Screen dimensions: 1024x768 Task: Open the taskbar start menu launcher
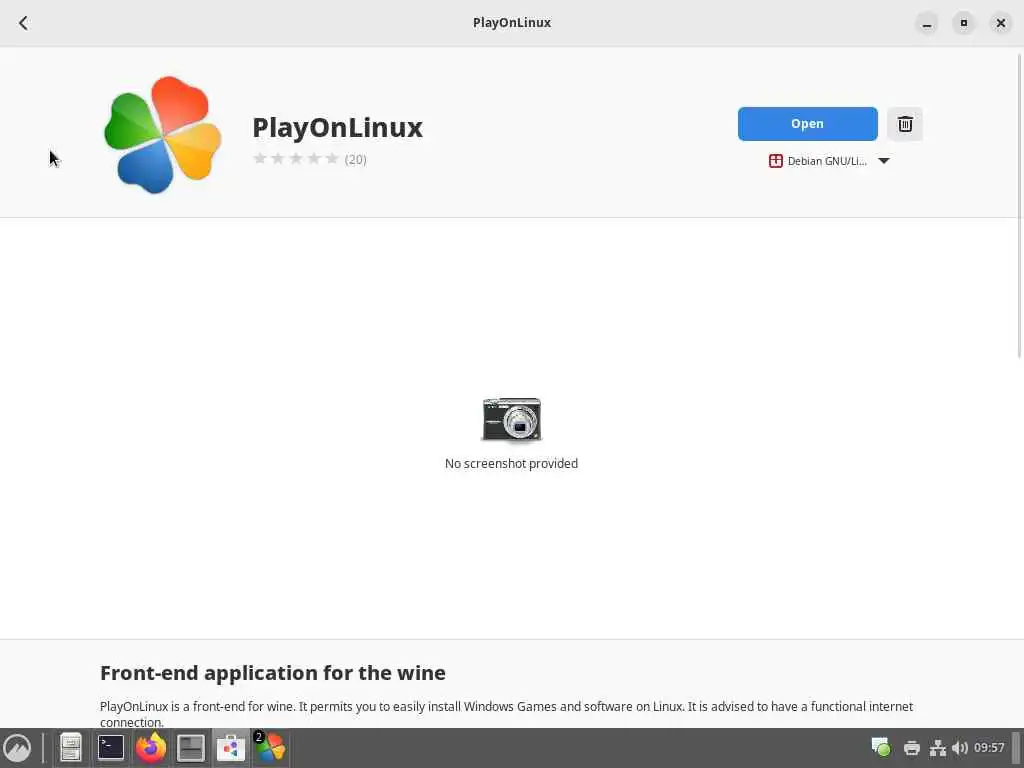17,748
